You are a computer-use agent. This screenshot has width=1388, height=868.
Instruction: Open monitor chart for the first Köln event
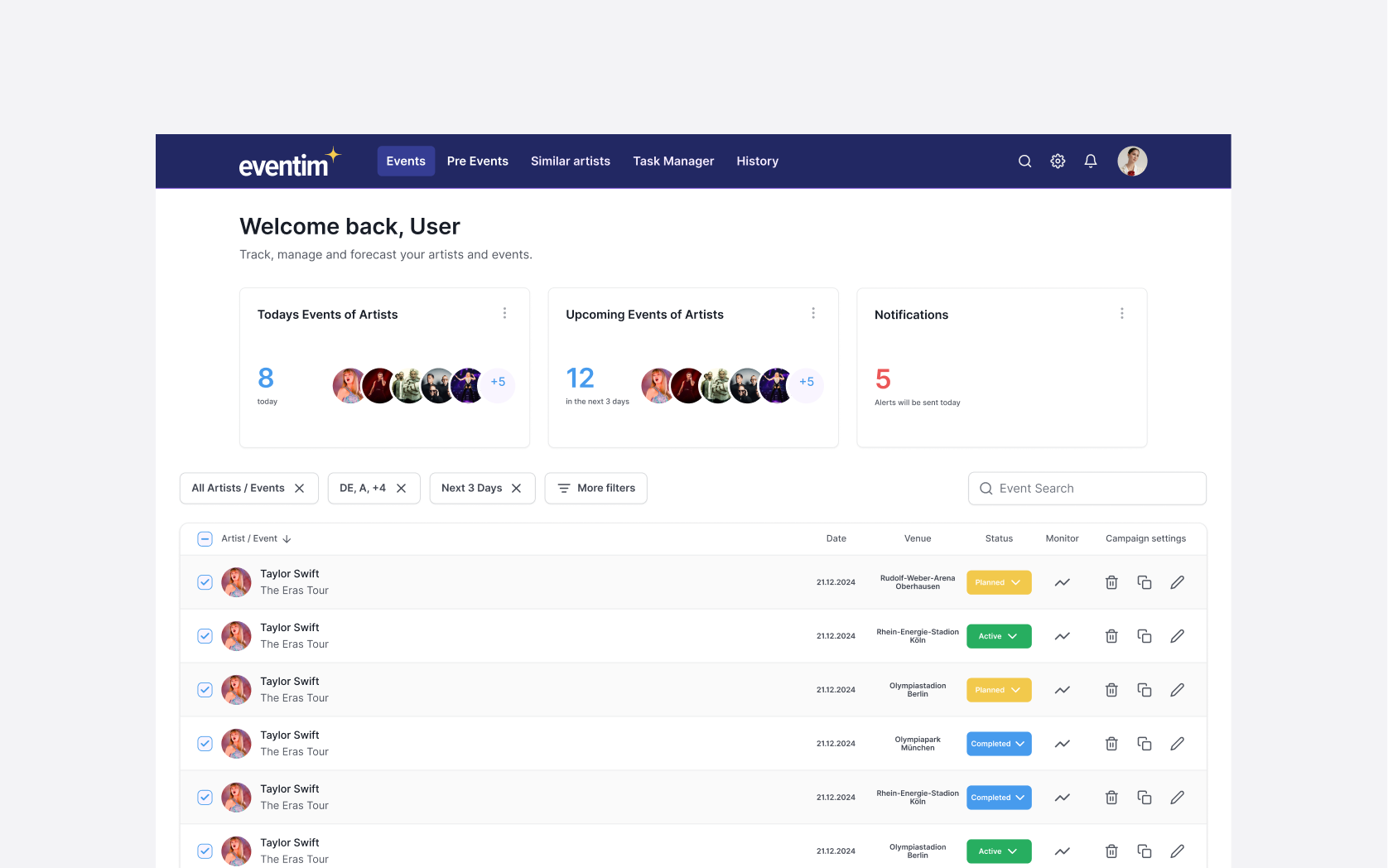coord(1063,636)
